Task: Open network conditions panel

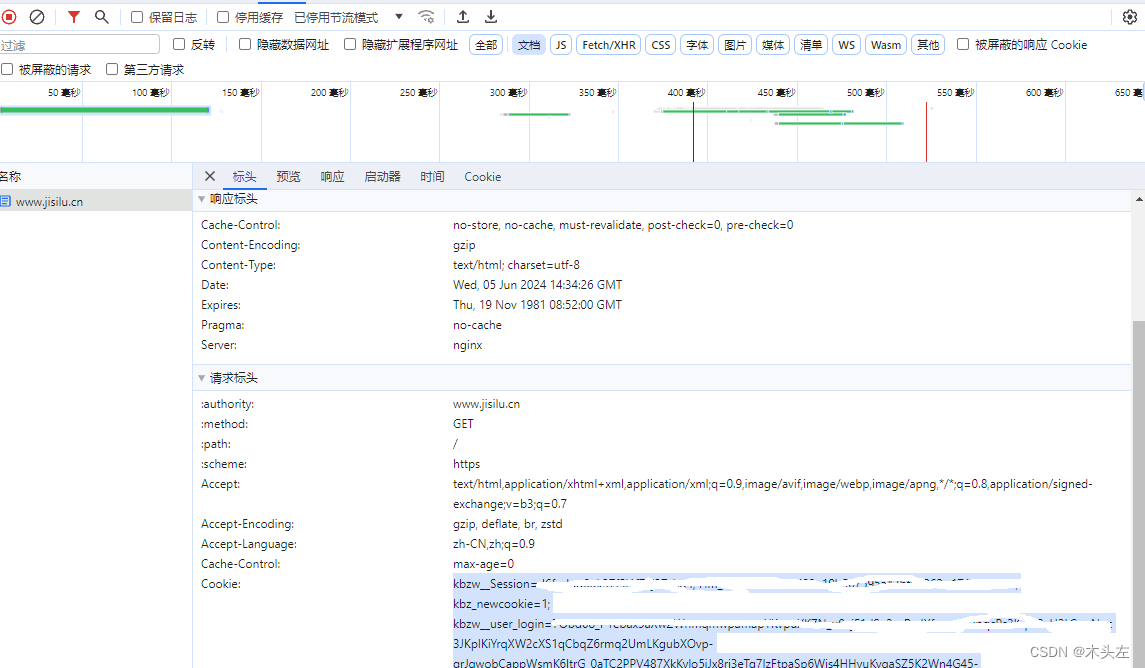Action: coord(426,16)
